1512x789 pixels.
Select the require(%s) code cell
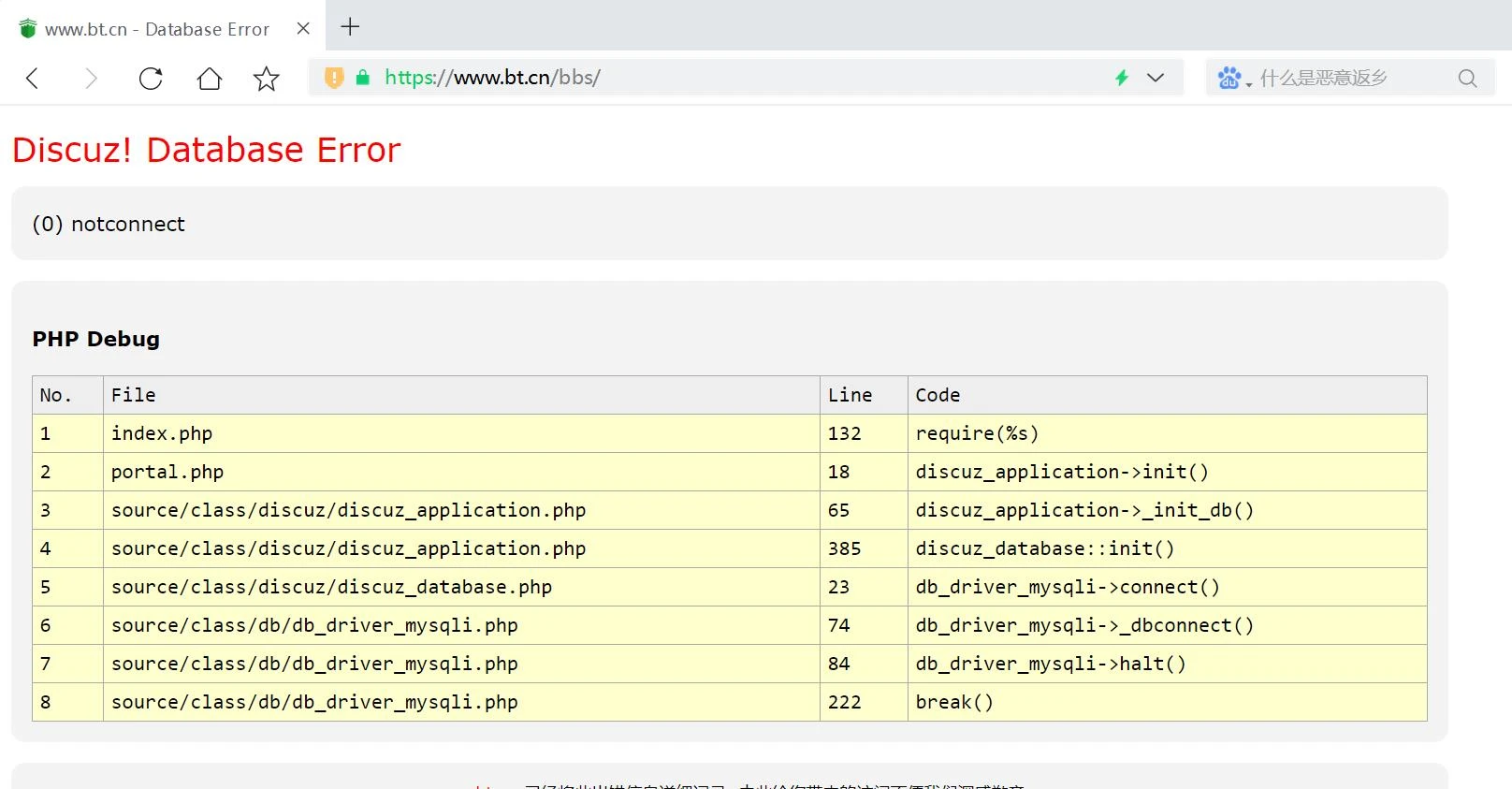pos(1167,433)
